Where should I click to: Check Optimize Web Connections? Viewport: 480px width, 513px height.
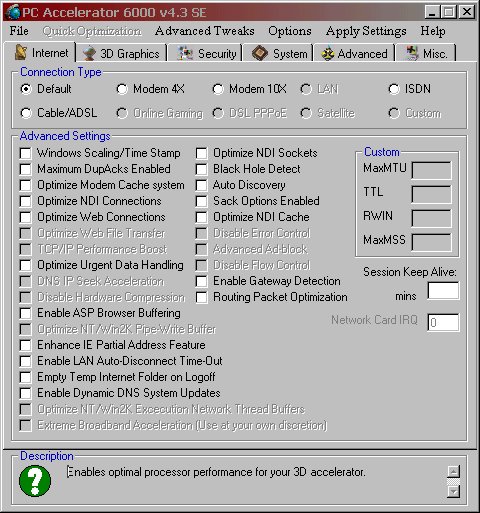coord(25,217)
